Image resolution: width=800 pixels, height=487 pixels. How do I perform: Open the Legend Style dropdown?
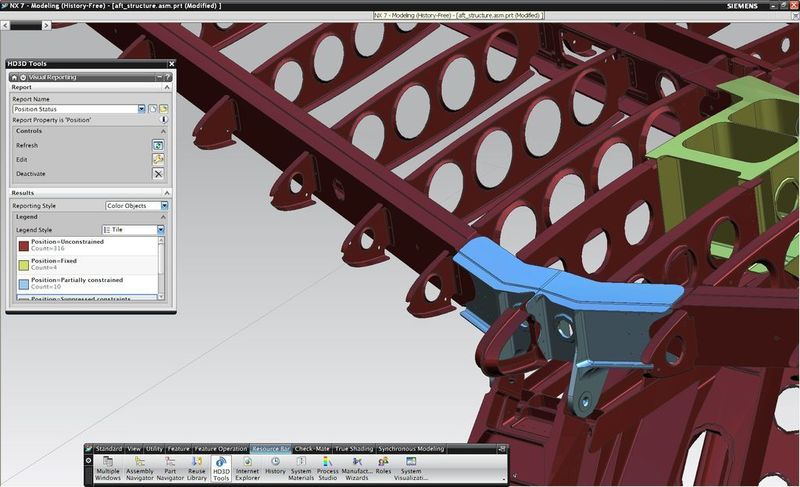coord(161,230)
